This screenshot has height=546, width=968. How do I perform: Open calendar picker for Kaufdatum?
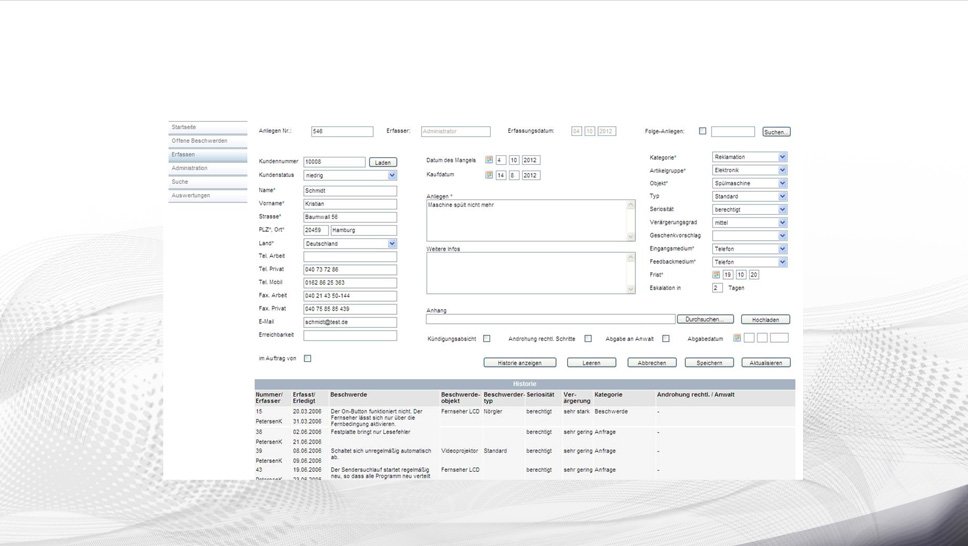(489, 175)
